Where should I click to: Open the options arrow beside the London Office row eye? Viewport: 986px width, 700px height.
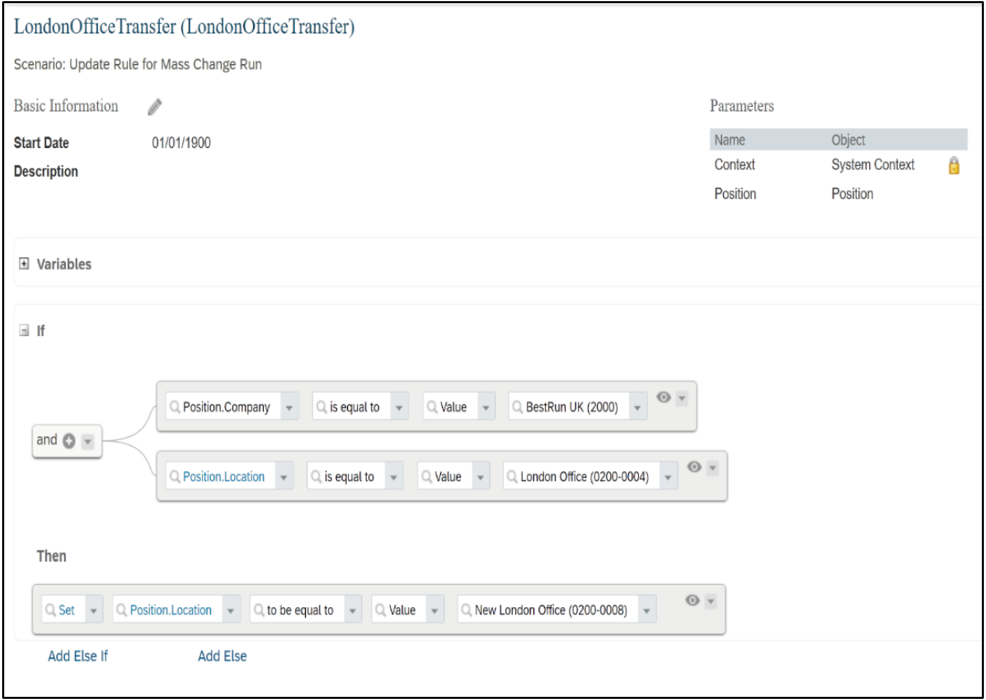click(712, 469)
